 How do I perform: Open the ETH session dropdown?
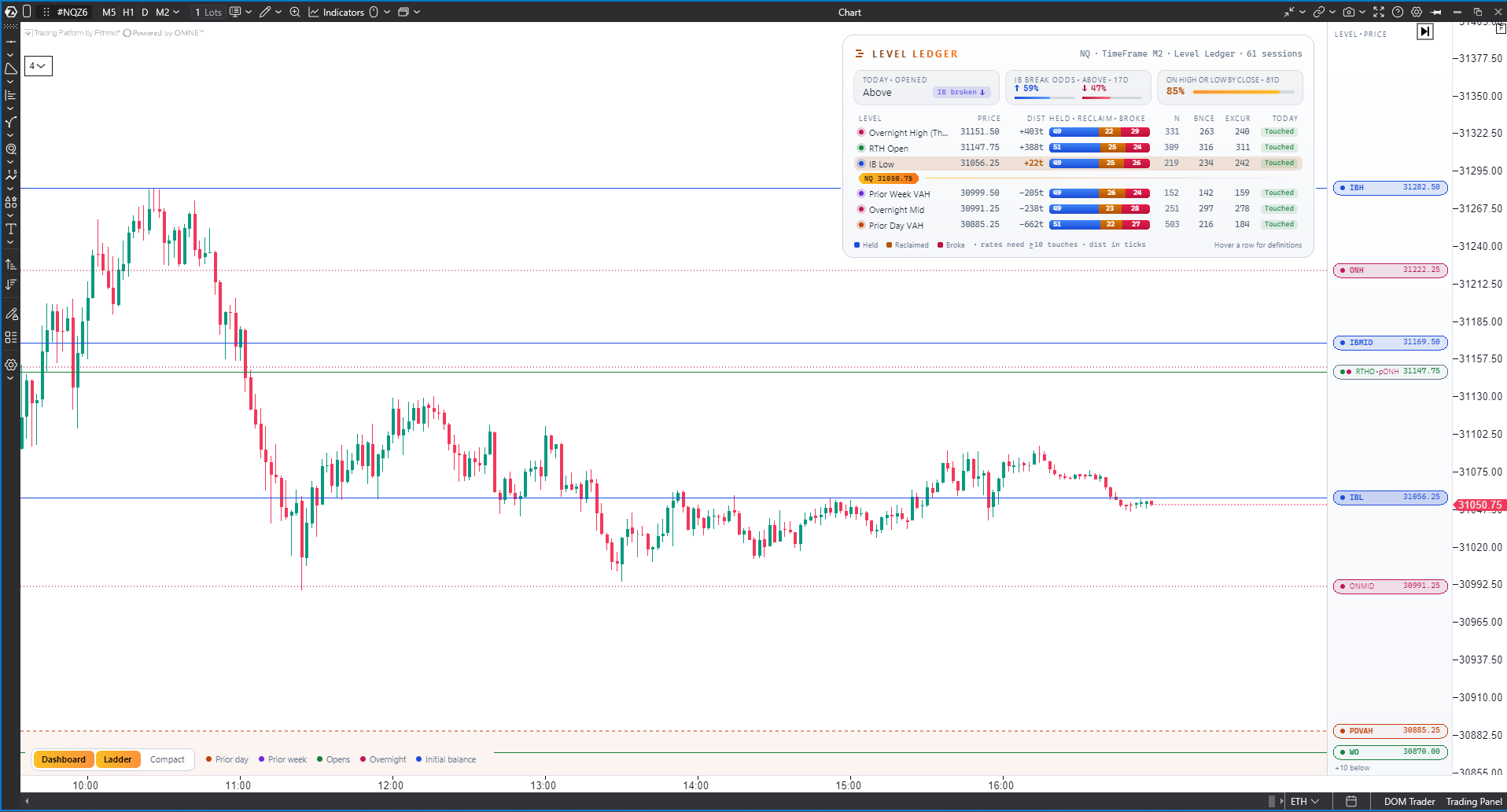[1305, 802]
